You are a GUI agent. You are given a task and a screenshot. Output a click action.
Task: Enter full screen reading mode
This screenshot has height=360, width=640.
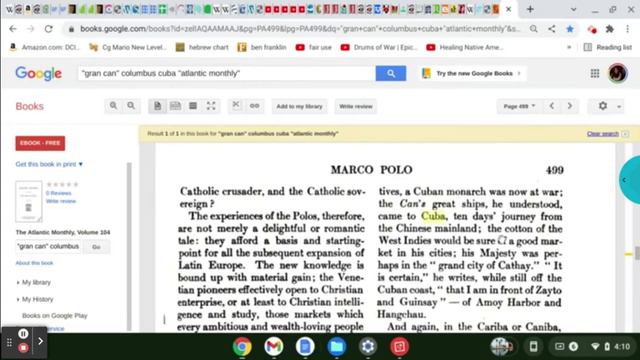tap(211, 106)
